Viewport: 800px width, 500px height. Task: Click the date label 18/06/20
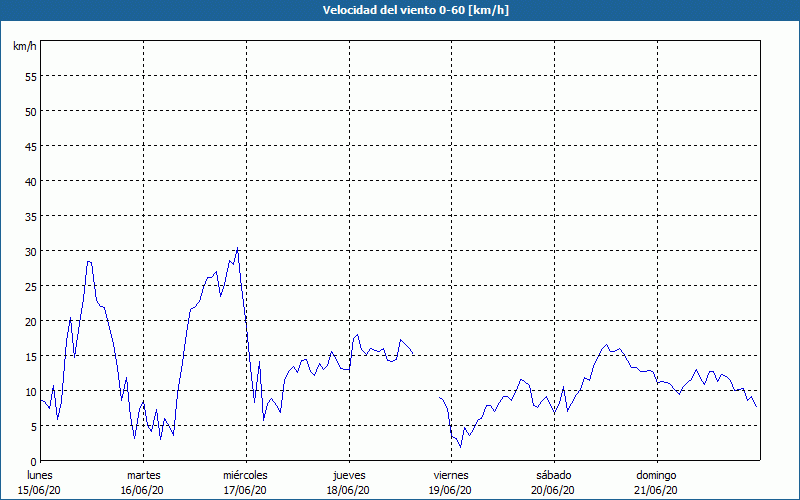(x=348, y=490)
